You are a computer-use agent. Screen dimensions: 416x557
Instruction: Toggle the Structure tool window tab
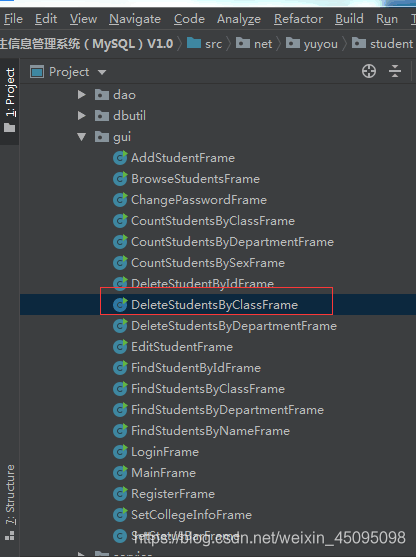coord(10,502)
